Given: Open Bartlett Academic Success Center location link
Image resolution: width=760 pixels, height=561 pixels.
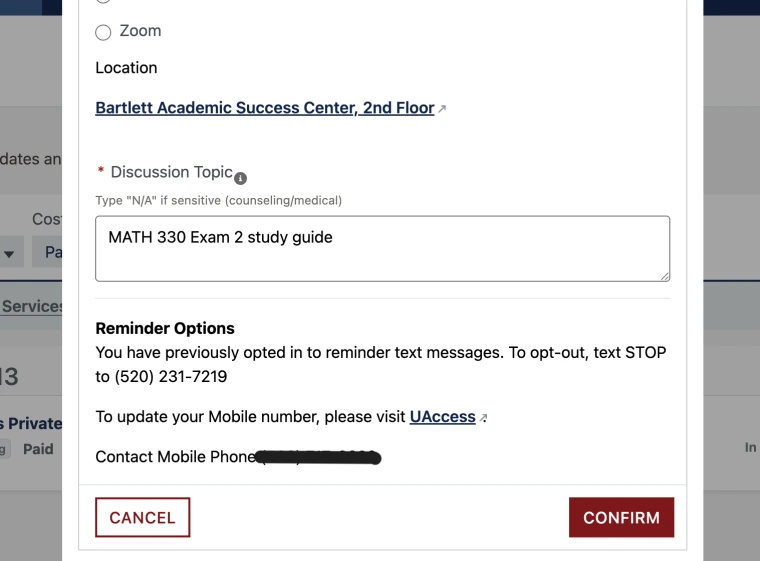Looking at the screenshot, I should click(264, 108).
